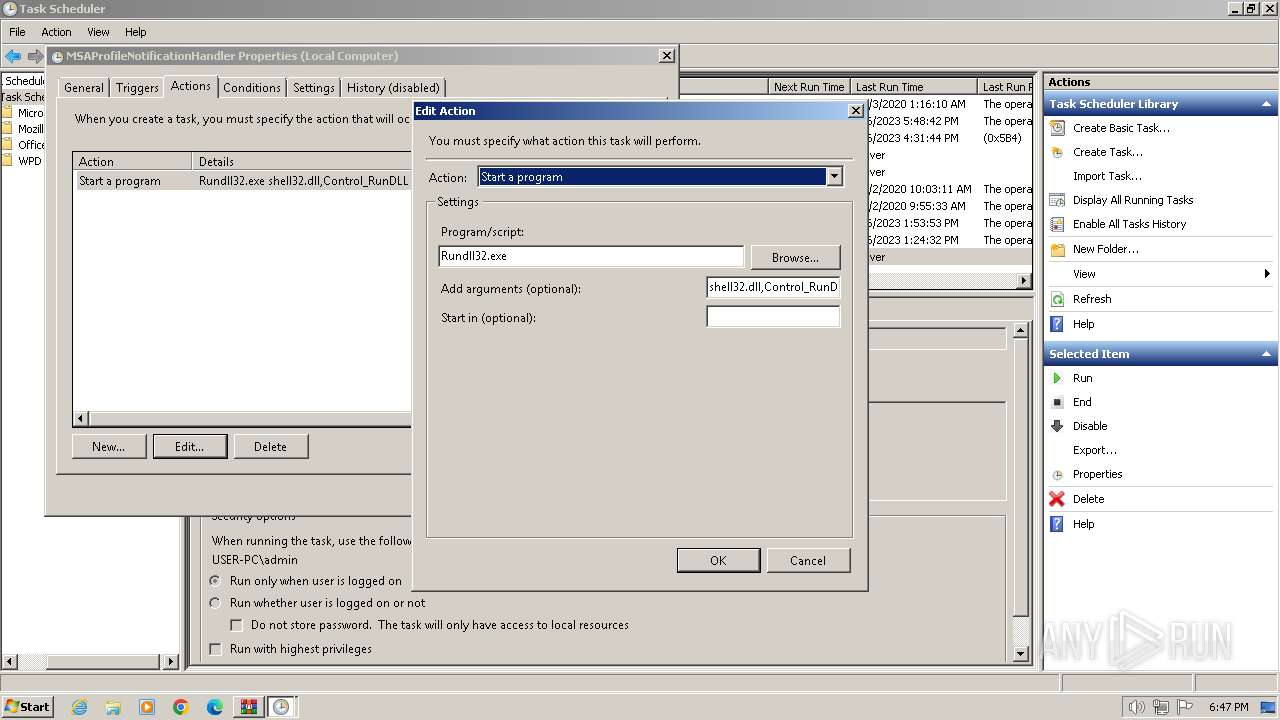
Task: Click the Last Run Time column header
Action: [913, 87]
